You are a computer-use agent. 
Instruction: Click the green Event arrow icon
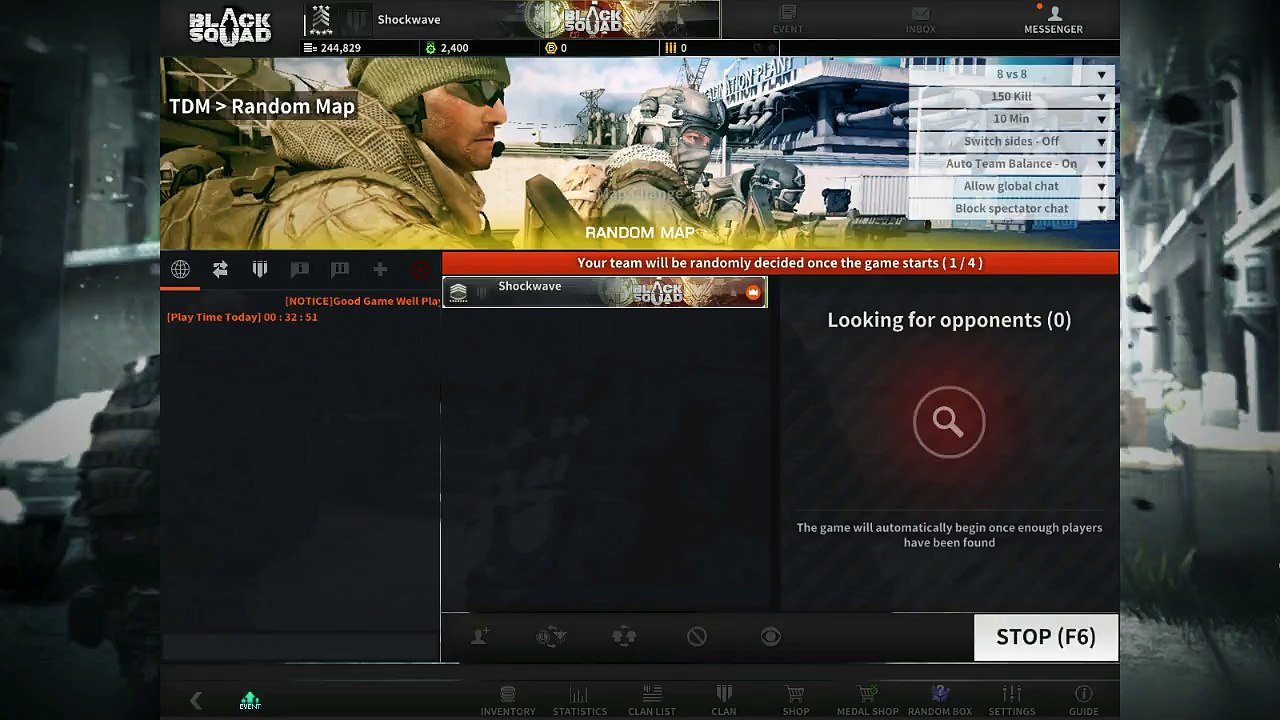coord(250,700)
